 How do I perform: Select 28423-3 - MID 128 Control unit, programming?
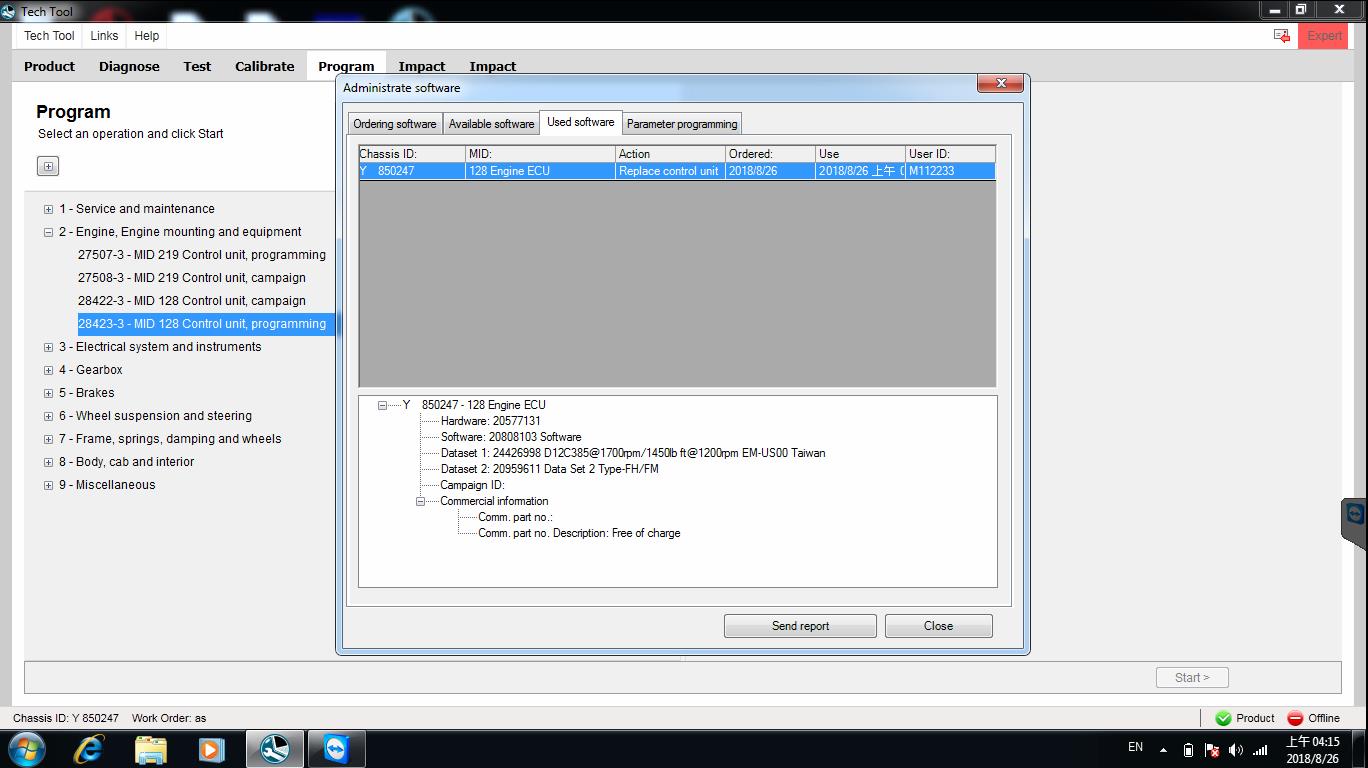[x=202, y=324]
